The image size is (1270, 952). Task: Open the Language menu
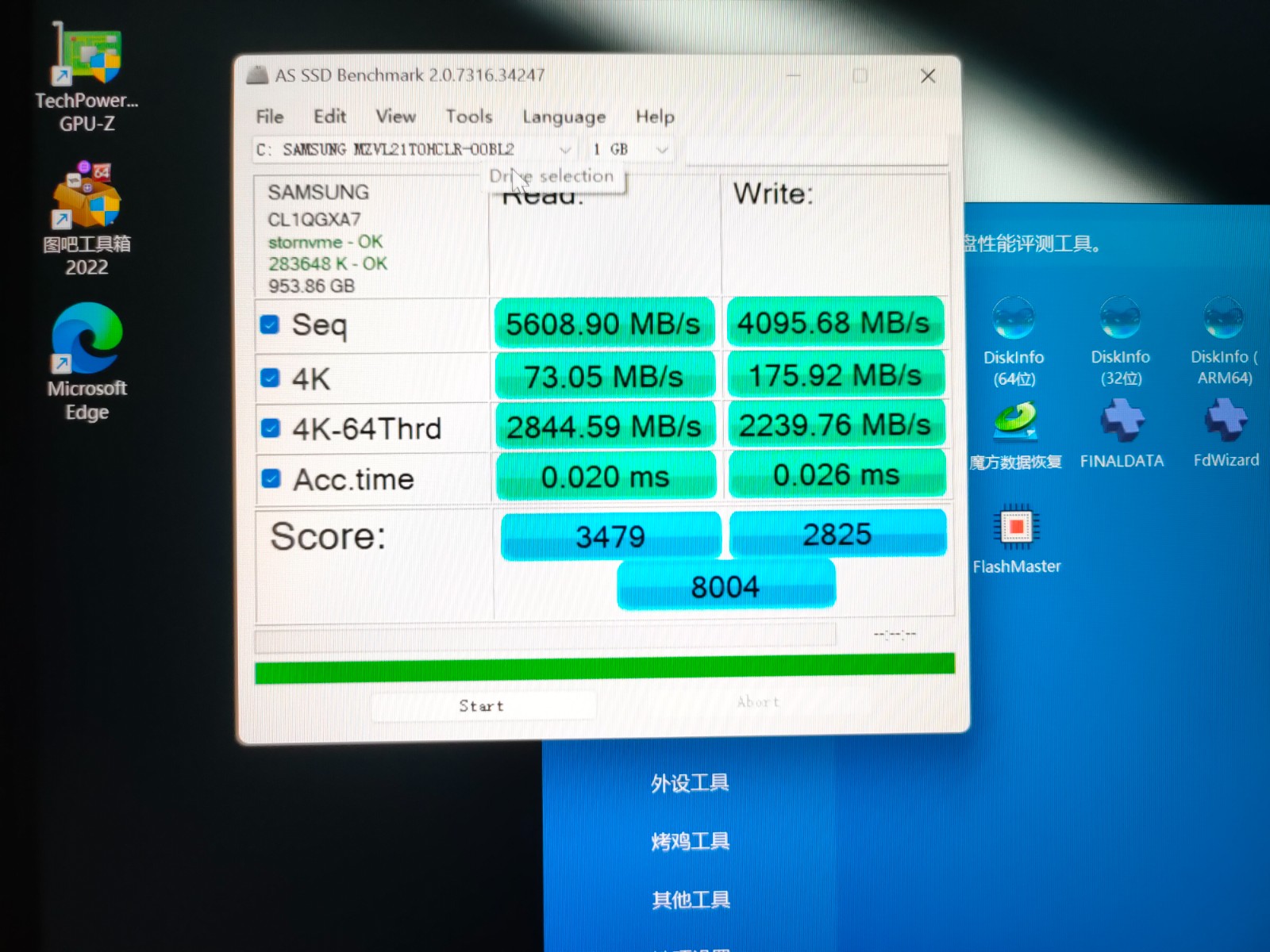tap(564, 117)
